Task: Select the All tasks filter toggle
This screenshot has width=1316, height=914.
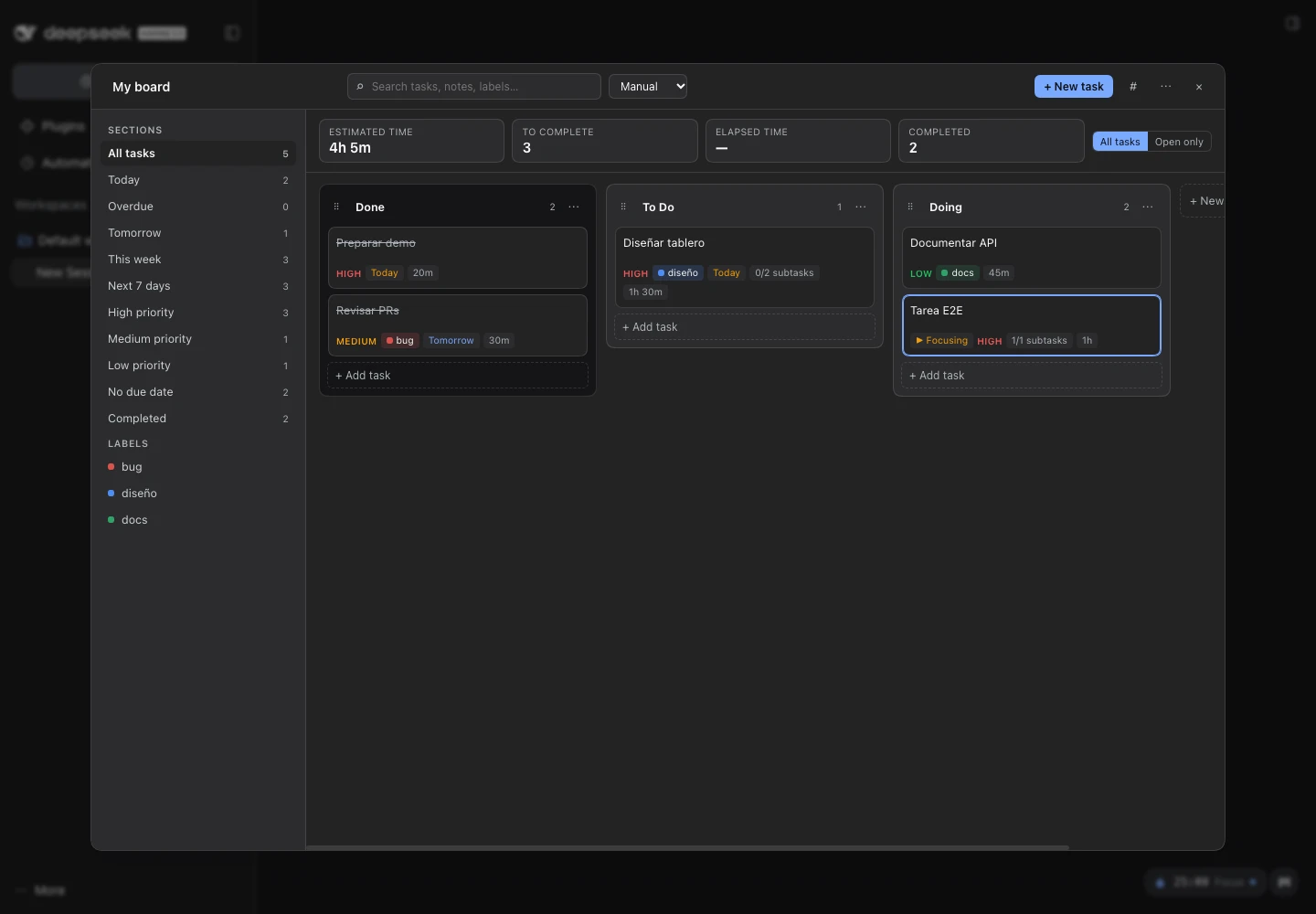Action: (1120, 142)
